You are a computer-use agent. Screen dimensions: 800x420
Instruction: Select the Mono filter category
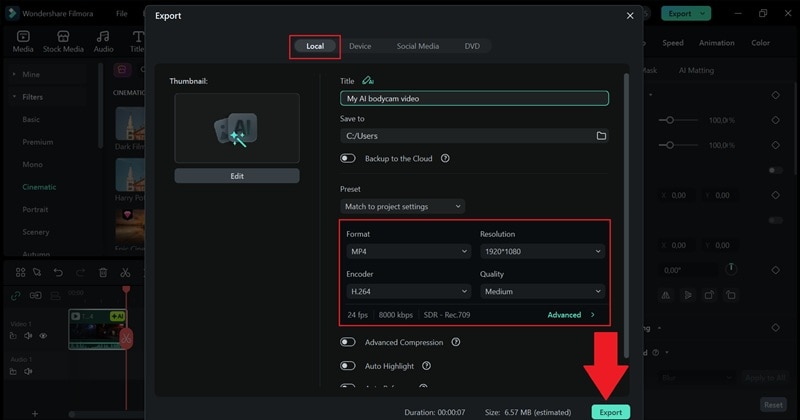(x=32, y=164)
